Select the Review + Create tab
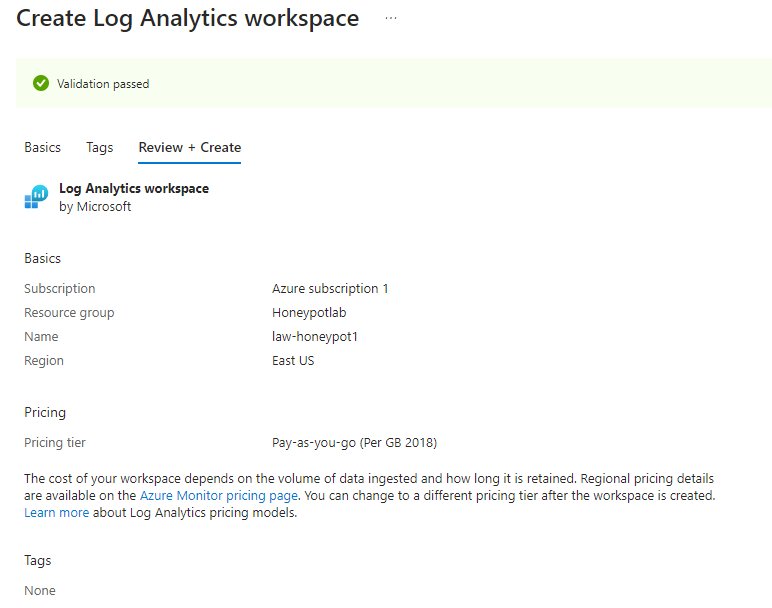Image resolution: width=772 pixels, height=608 pixels. 190,147
